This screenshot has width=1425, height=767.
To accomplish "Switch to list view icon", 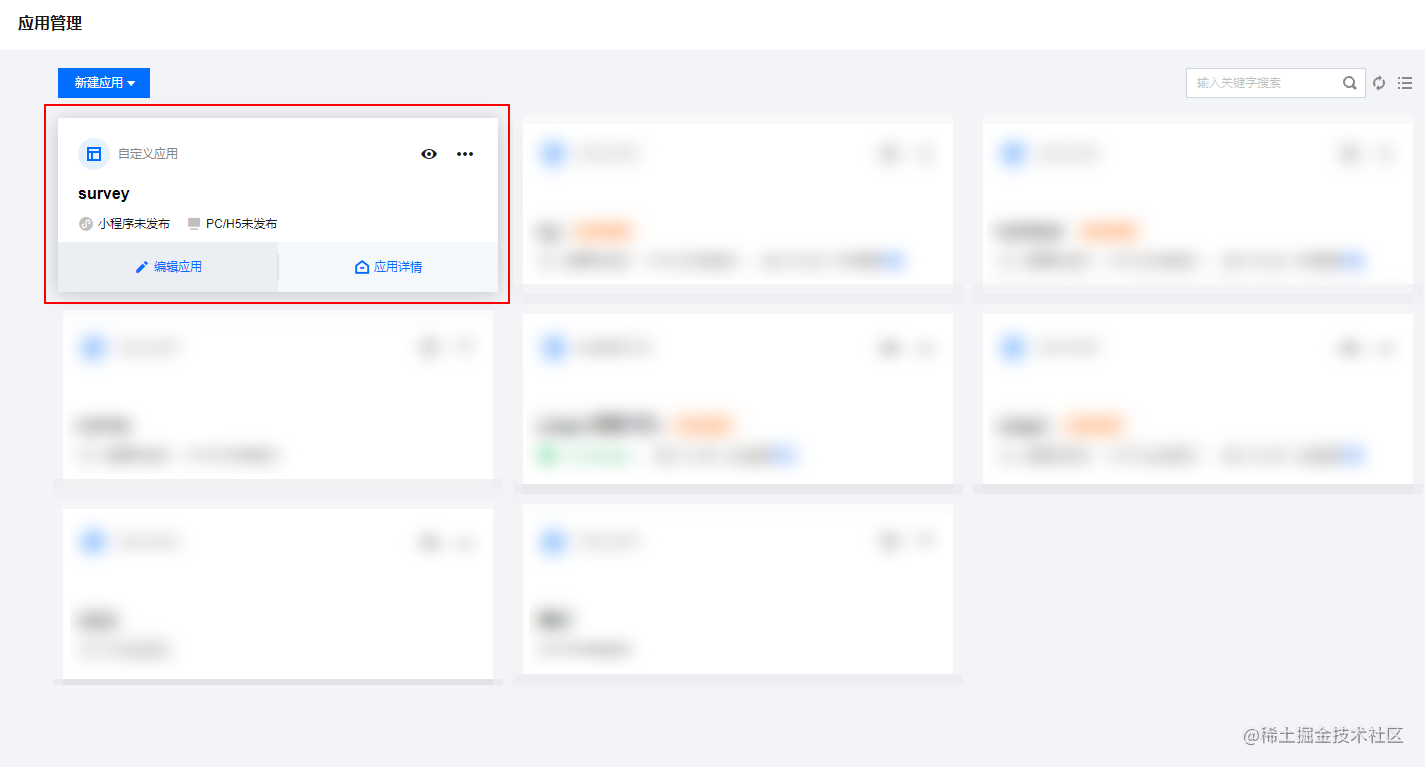I will pos(1405,83).
